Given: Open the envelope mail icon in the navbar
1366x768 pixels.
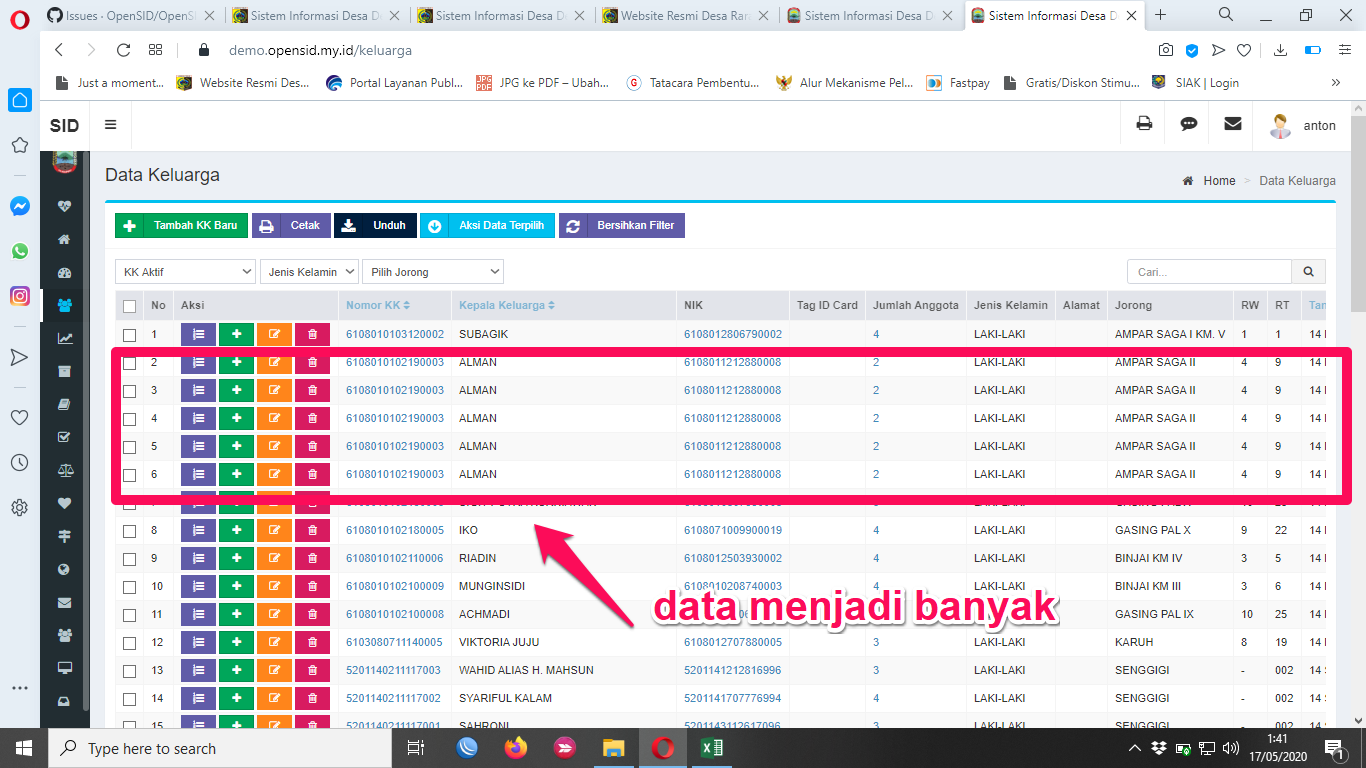Looking at the screenshot, I should click(x=1232, y=124).
